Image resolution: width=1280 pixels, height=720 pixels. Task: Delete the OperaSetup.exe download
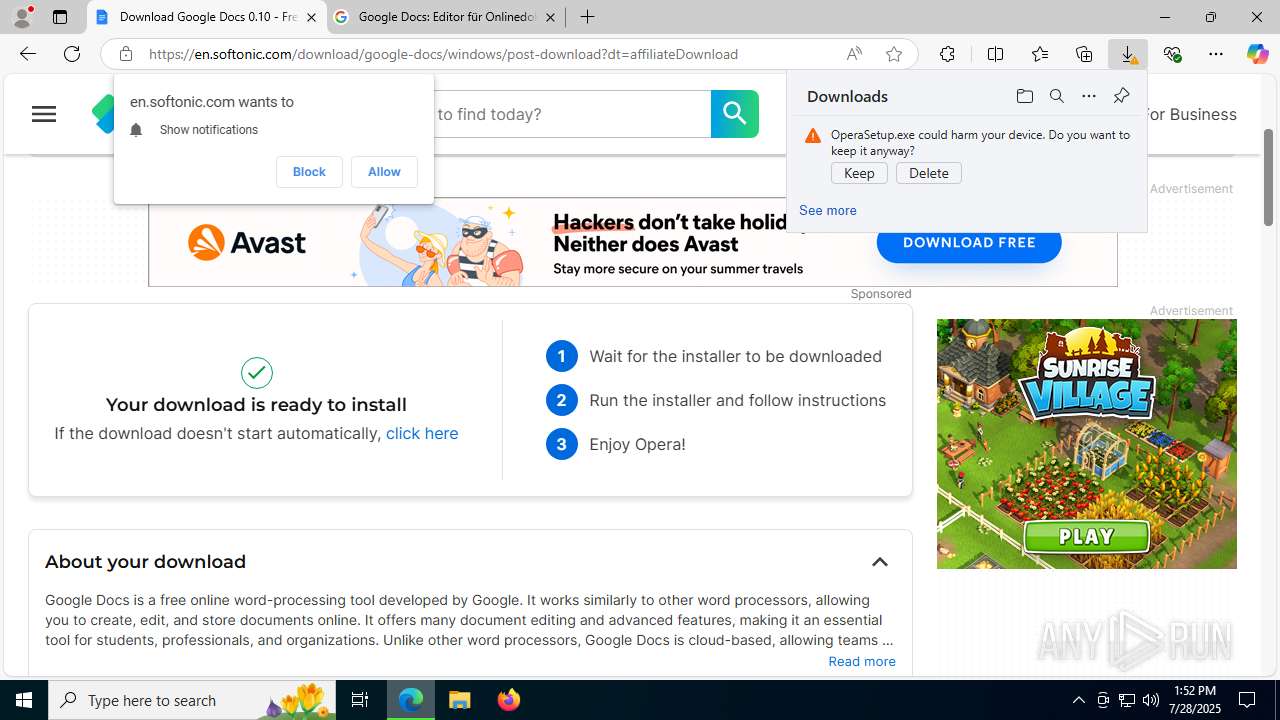point(929,173)
